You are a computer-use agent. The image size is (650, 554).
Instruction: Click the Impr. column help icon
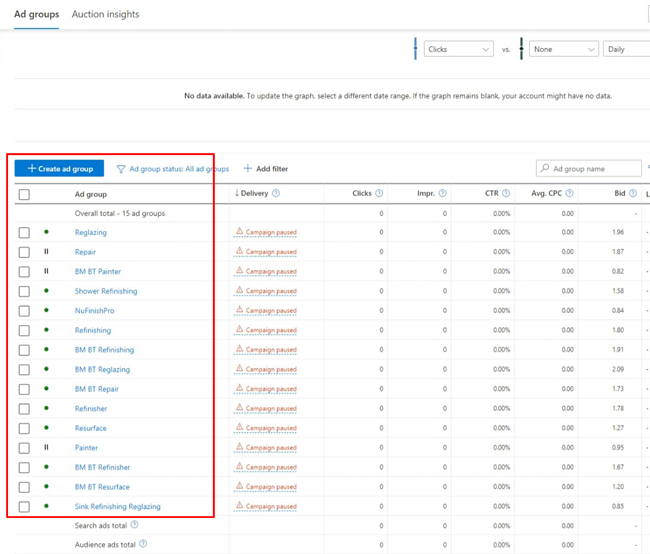click(x=442, y=193)
